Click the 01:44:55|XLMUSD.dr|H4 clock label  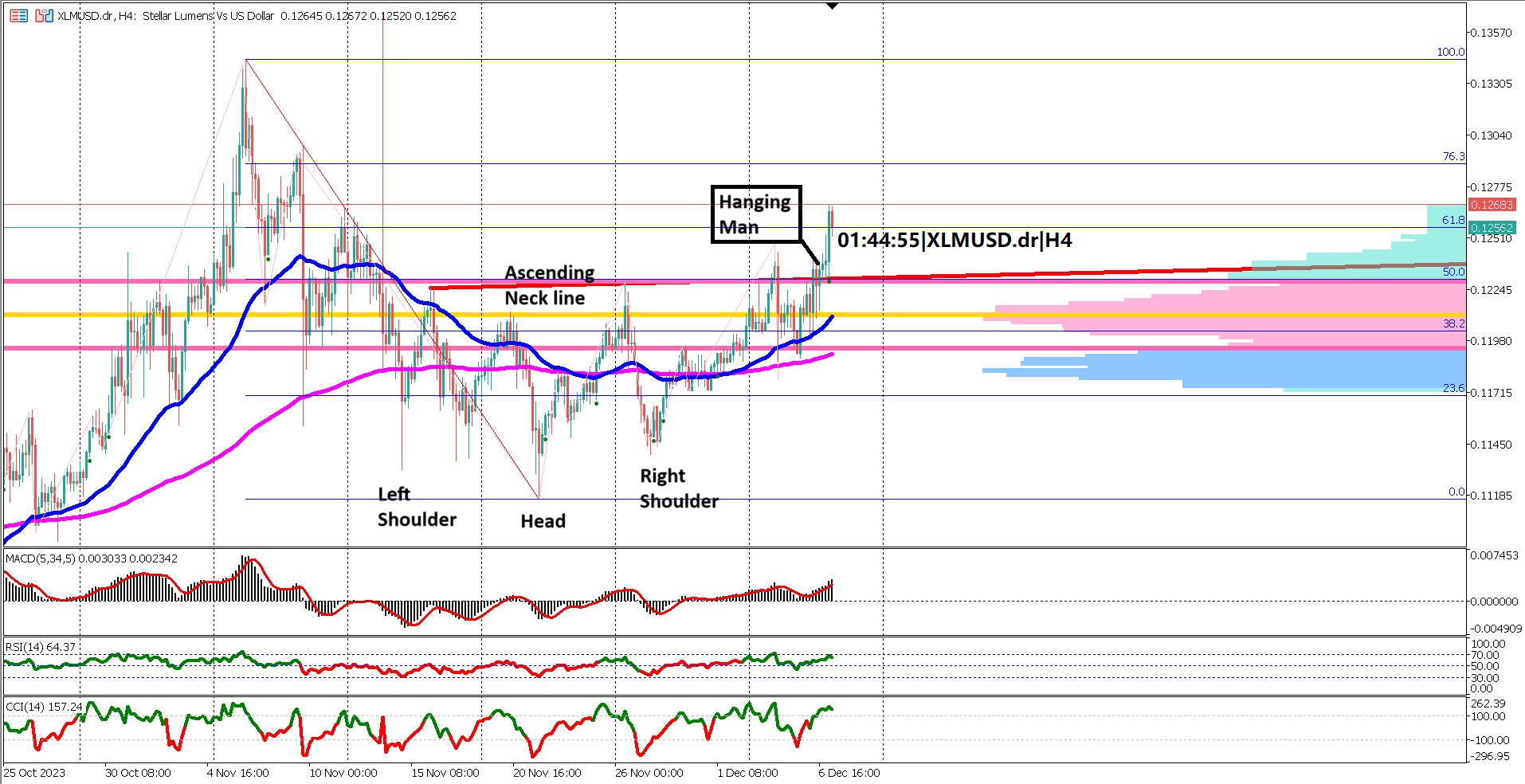(955, 241)
